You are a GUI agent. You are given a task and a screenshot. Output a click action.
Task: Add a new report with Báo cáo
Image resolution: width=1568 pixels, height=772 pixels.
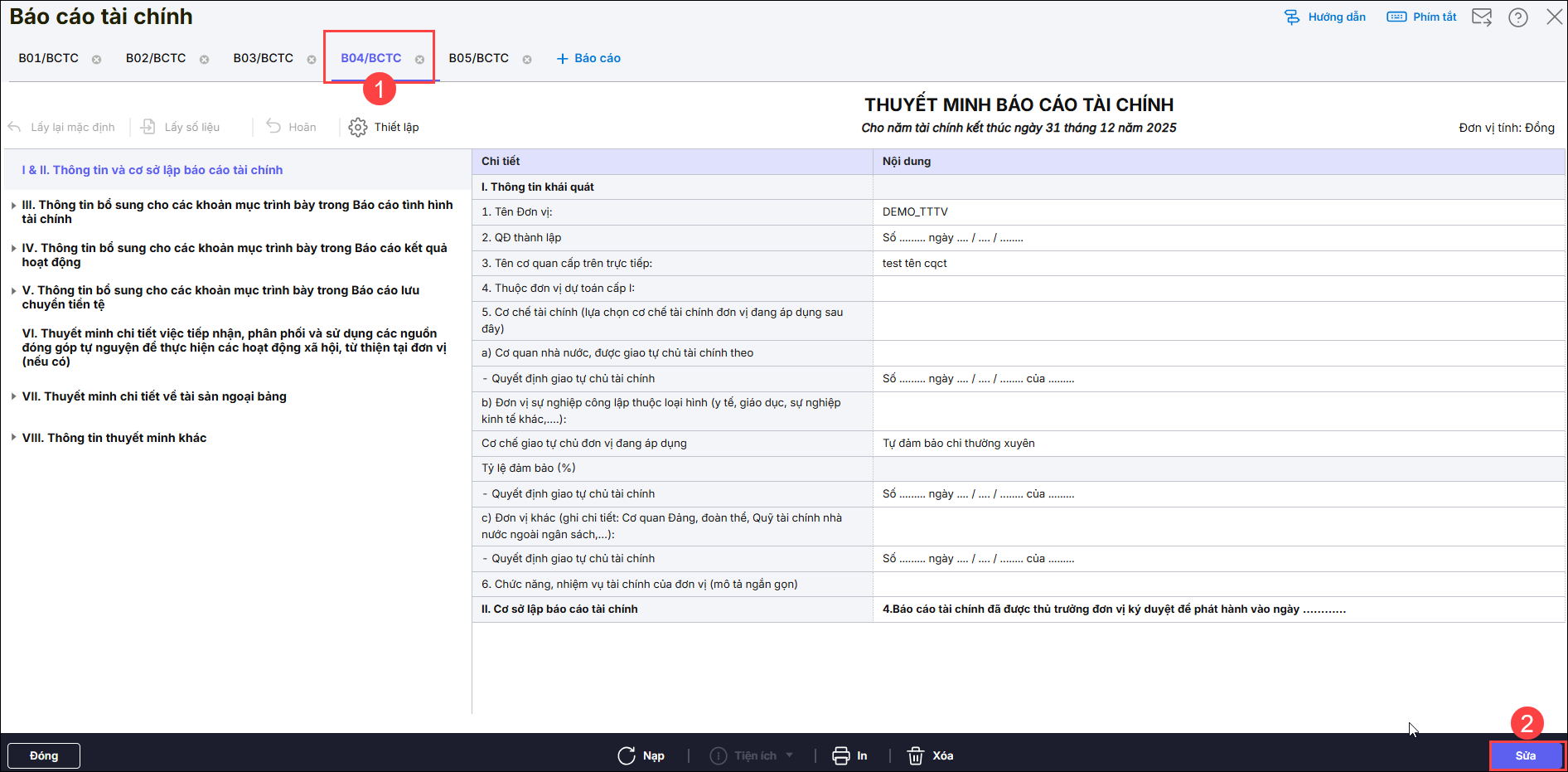pyautogui.click(x=588, y=58)
